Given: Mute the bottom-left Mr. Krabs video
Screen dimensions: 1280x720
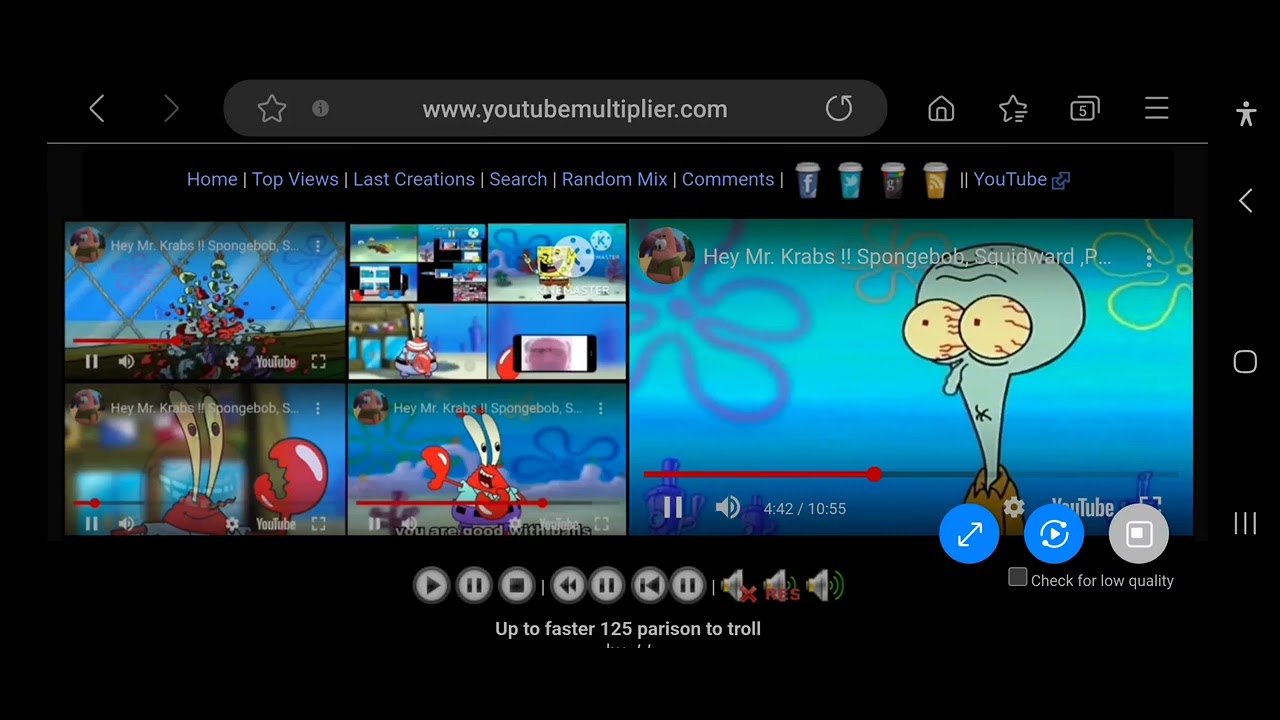Looking at the screenshot, I should (126, 523).
